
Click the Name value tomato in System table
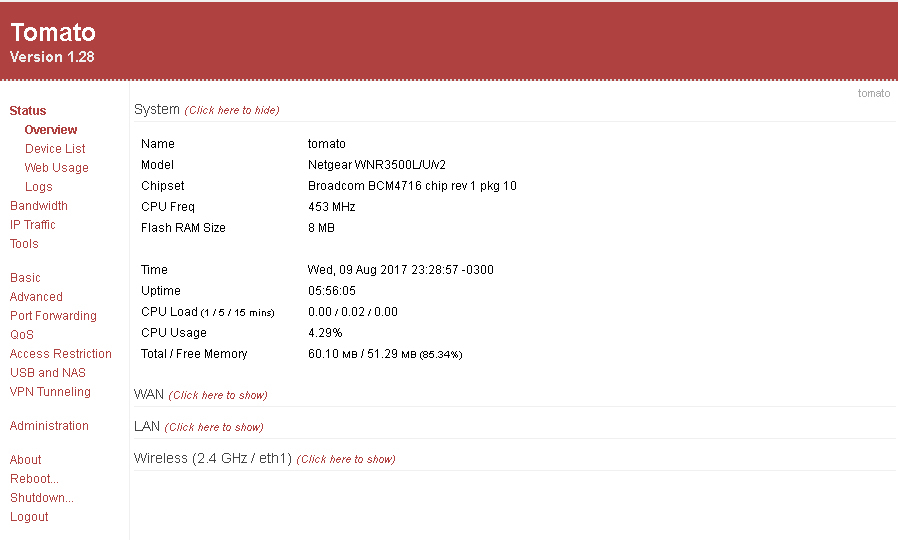[326, 144]
